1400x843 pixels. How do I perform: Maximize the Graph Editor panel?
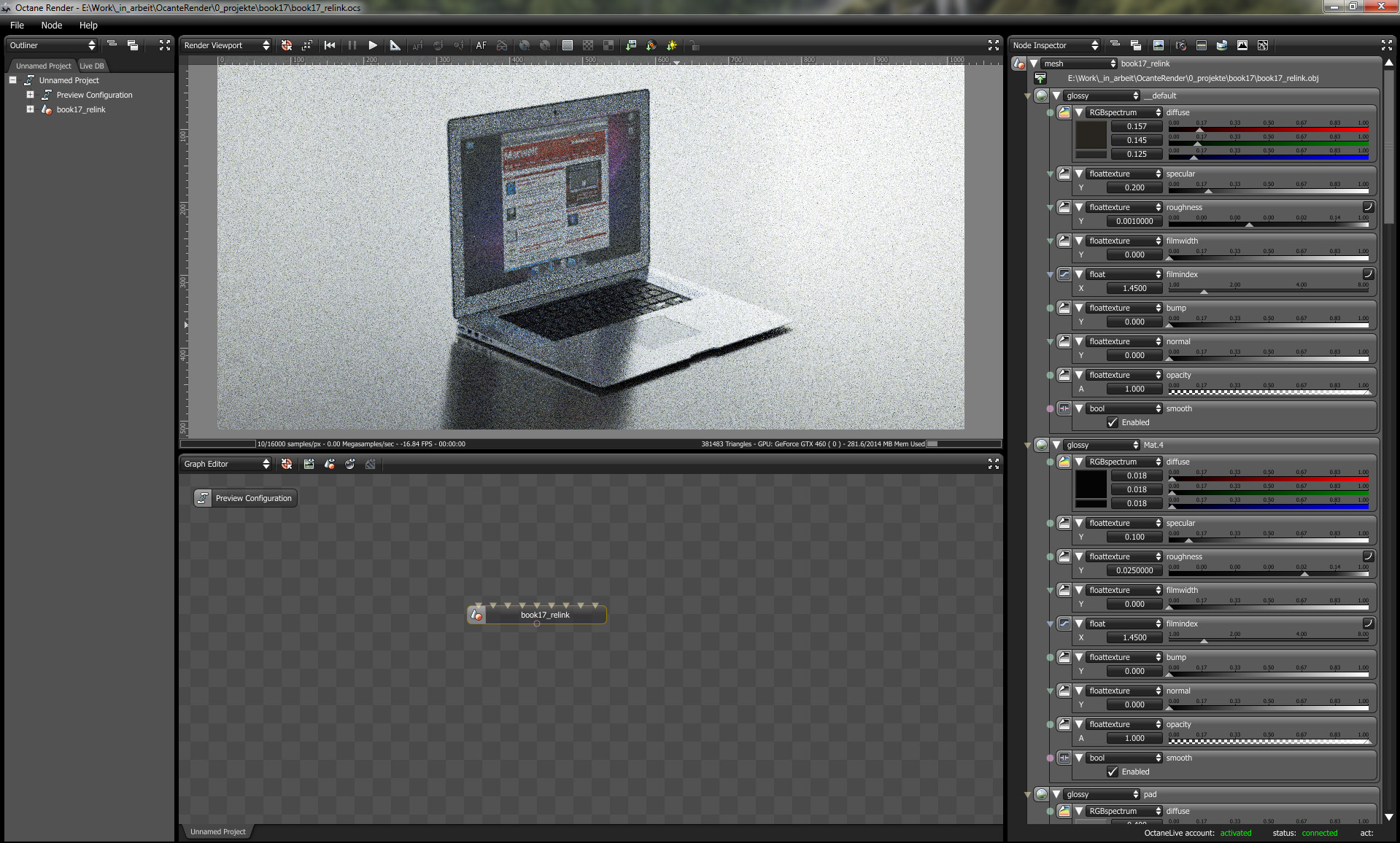[993, 464]
